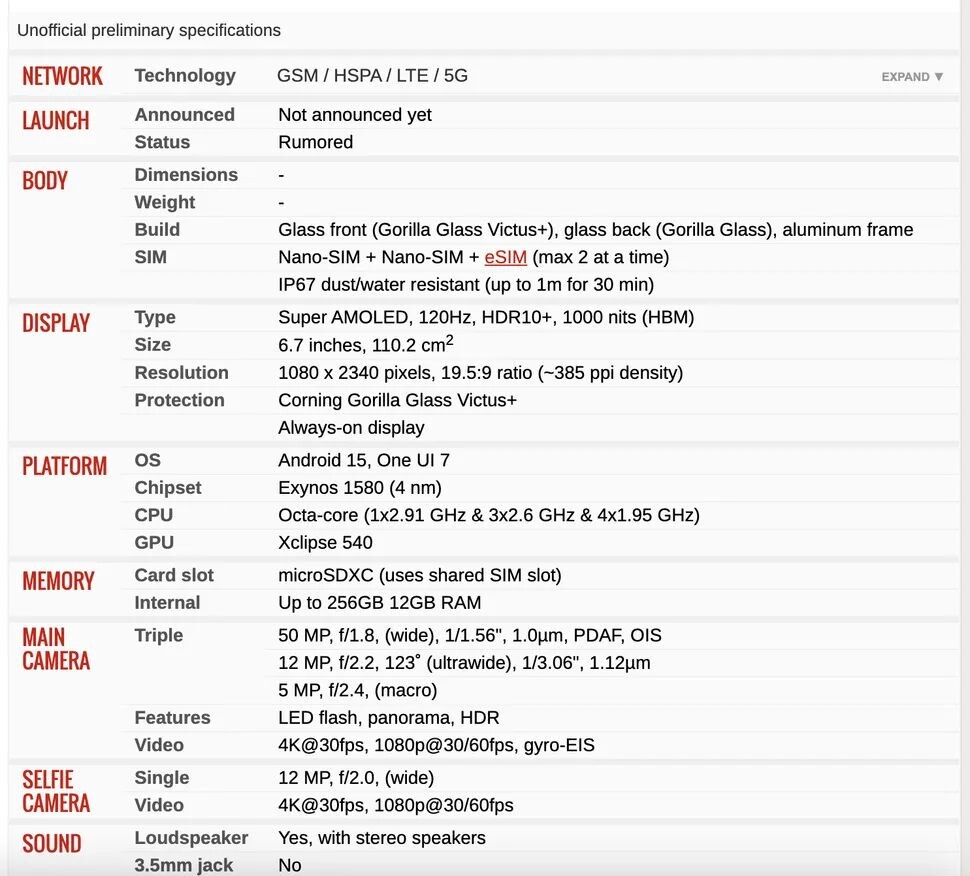
Task: Click 'Yes, with stereo speakers' text
Action: click(x=382, y=838)
